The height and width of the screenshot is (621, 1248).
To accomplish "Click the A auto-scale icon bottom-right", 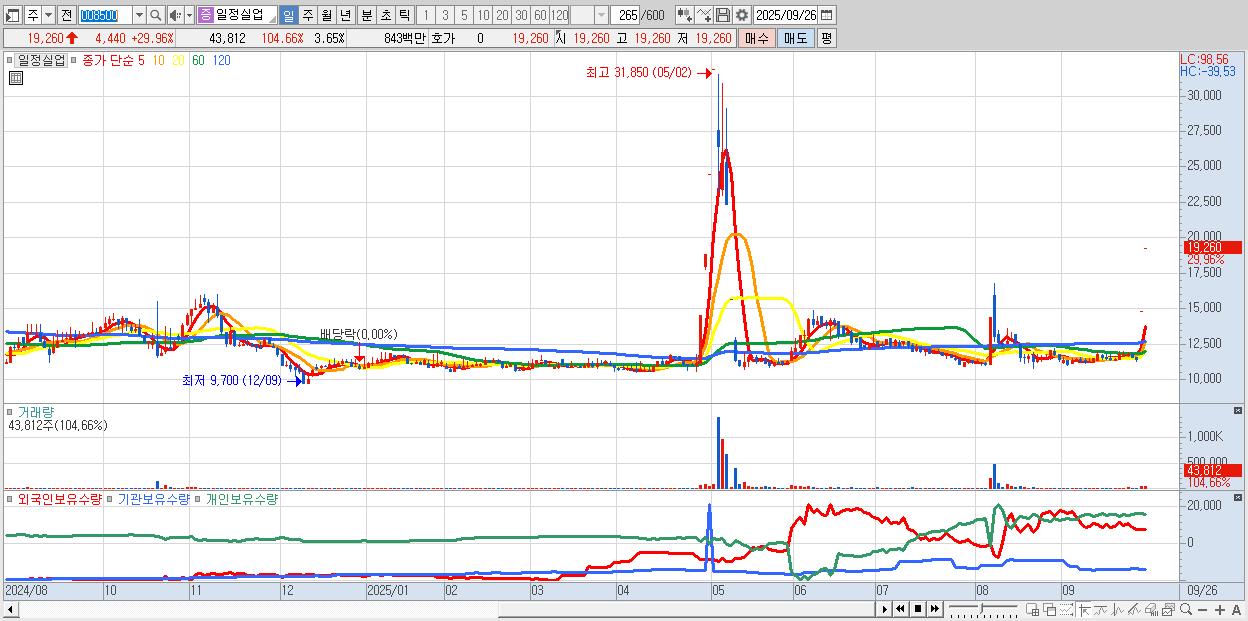I will 1236,610.
